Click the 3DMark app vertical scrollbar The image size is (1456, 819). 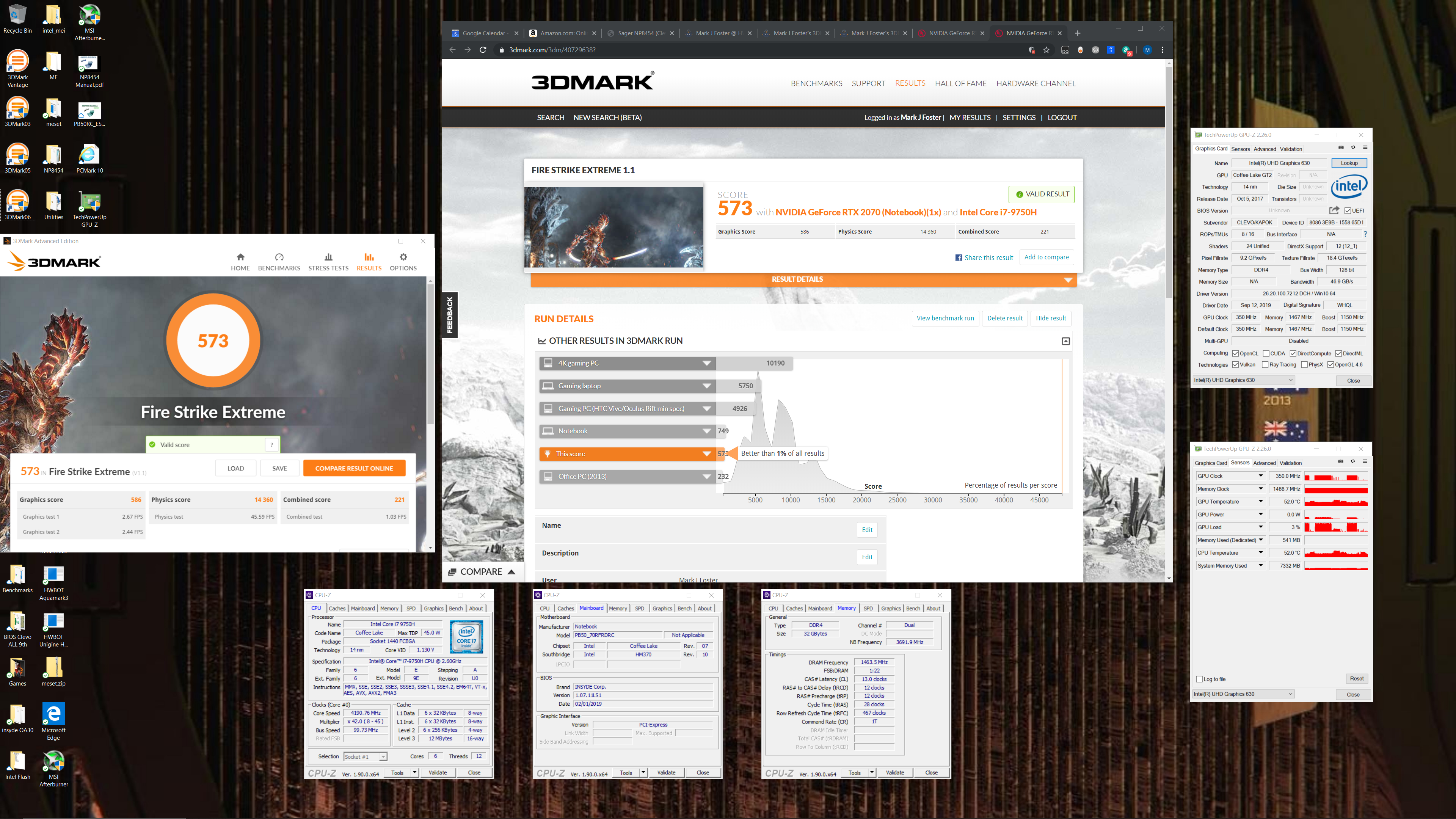[x=430, y=355]
